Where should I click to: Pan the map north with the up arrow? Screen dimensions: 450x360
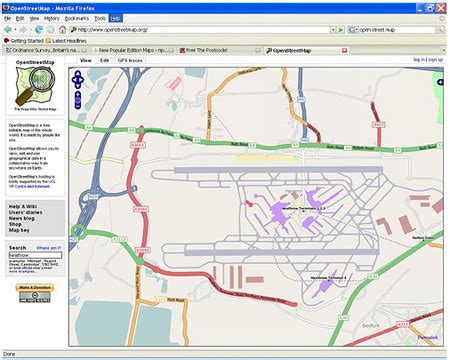point(78,73)
